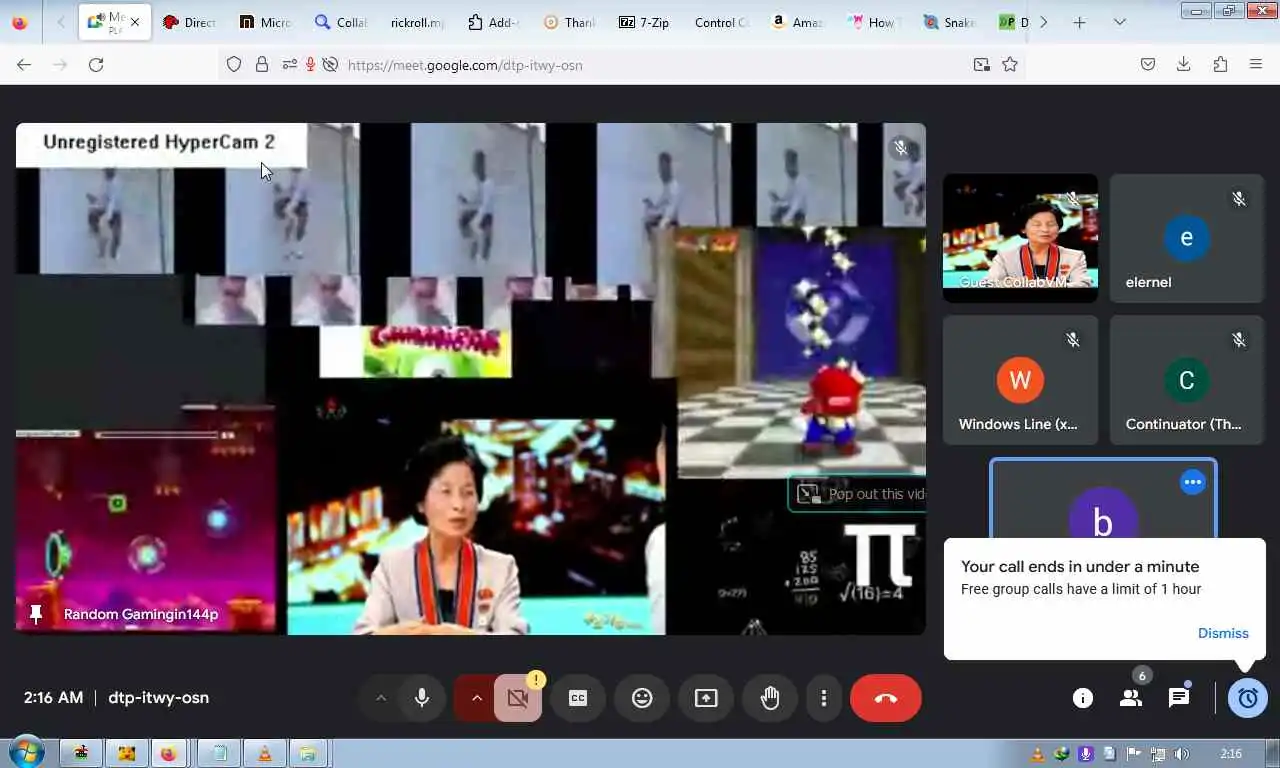
Task: Click the pin icon on Random Gamingin144p
Action: pos(37,614)
